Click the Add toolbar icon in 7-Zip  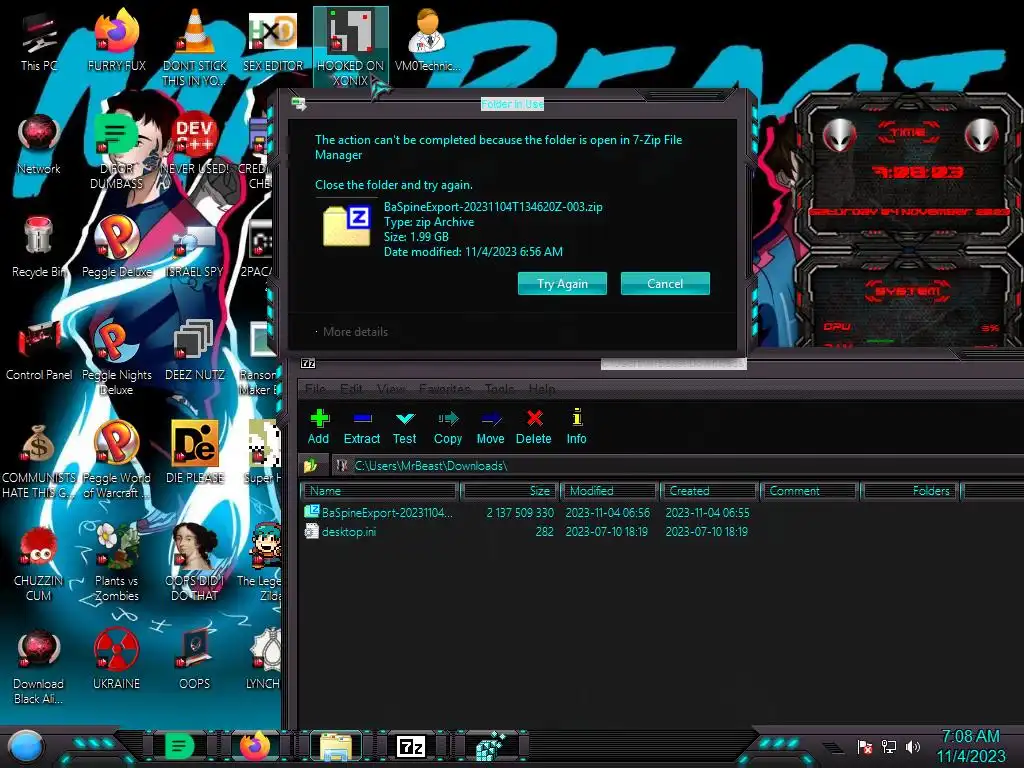point(319,427)
